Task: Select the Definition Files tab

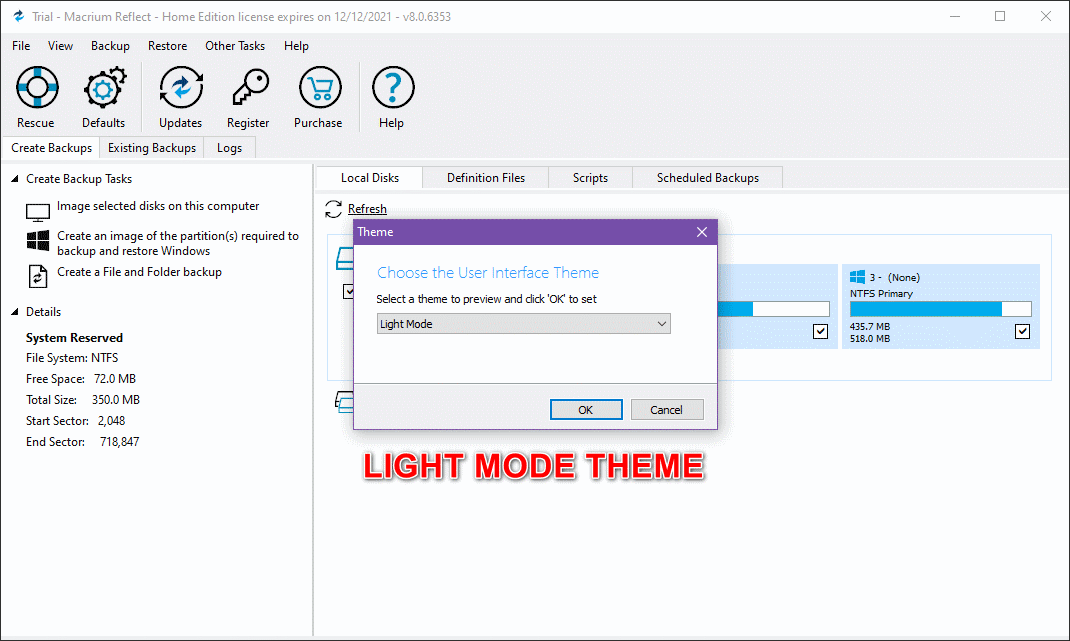Action: coord(486,177)
